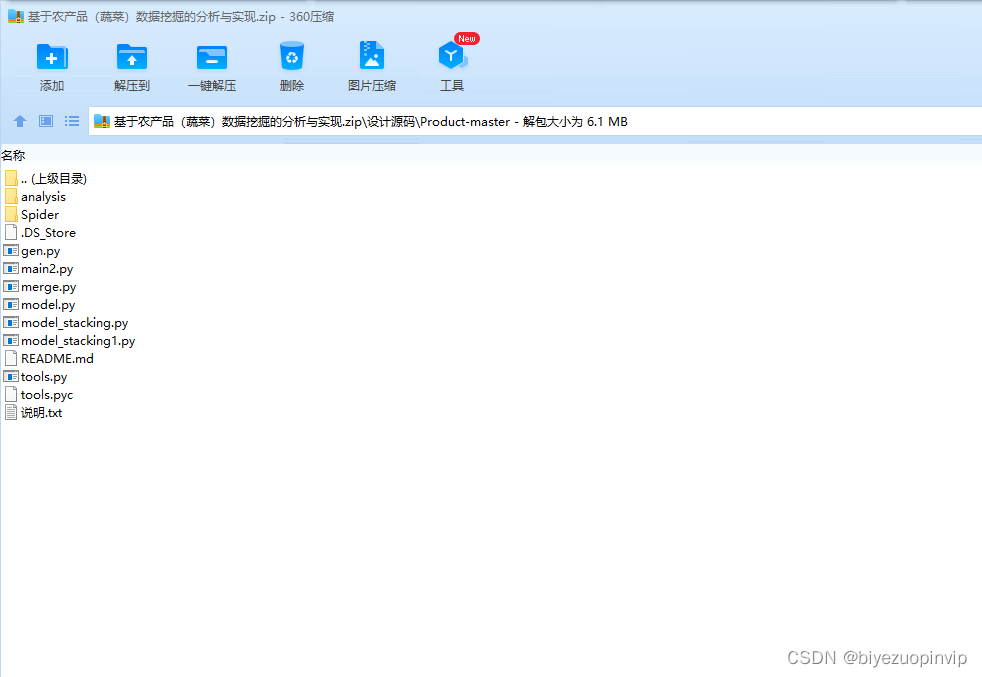Screen dimensions: 982x677
Task: Click the archive icon in the address bar
Action: (x=101, y=121)
